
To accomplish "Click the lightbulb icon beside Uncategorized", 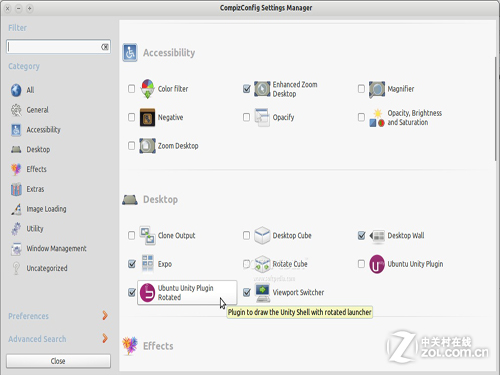I will point(16,268).
